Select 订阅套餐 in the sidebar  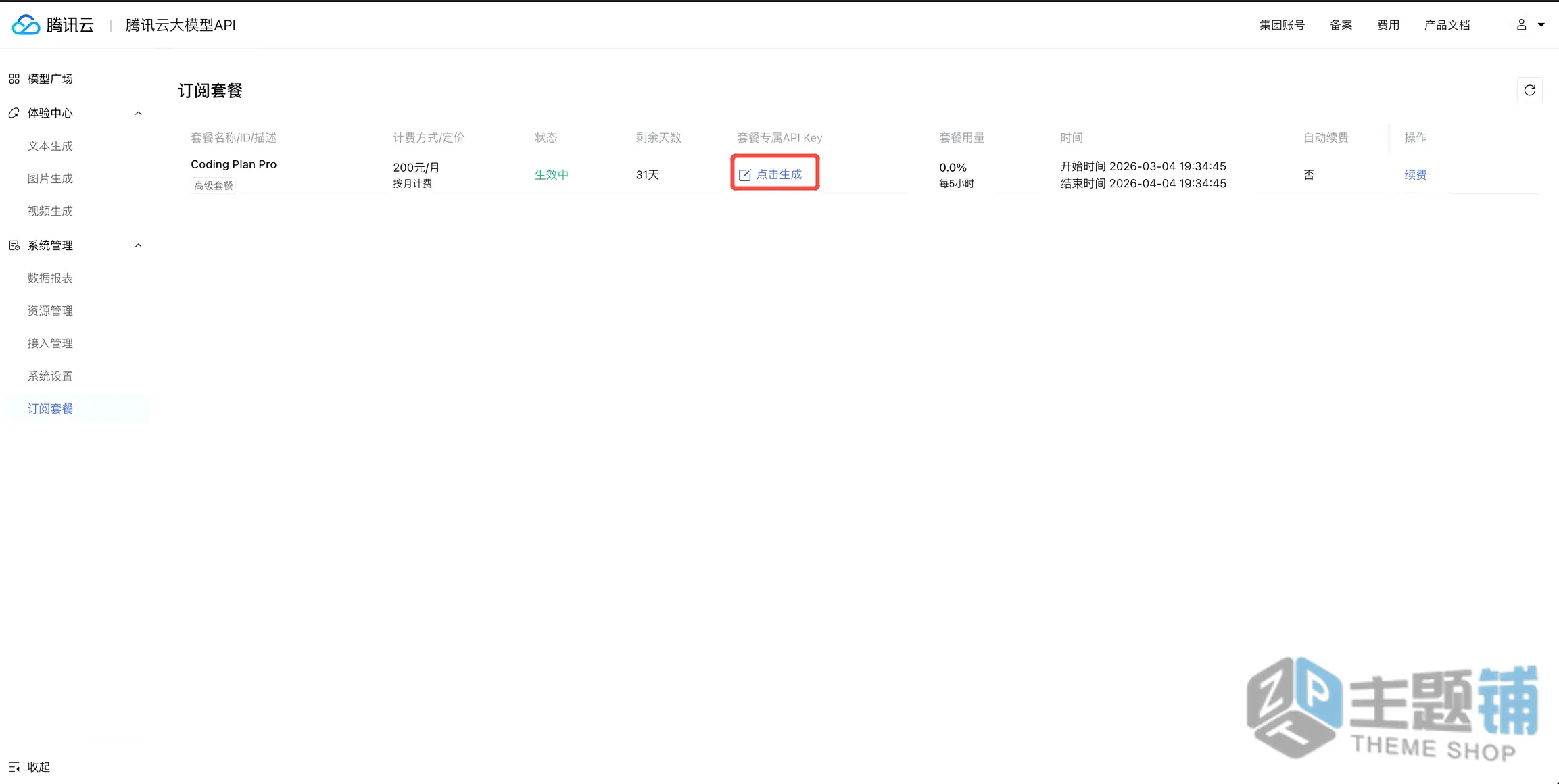coord(50,409)
